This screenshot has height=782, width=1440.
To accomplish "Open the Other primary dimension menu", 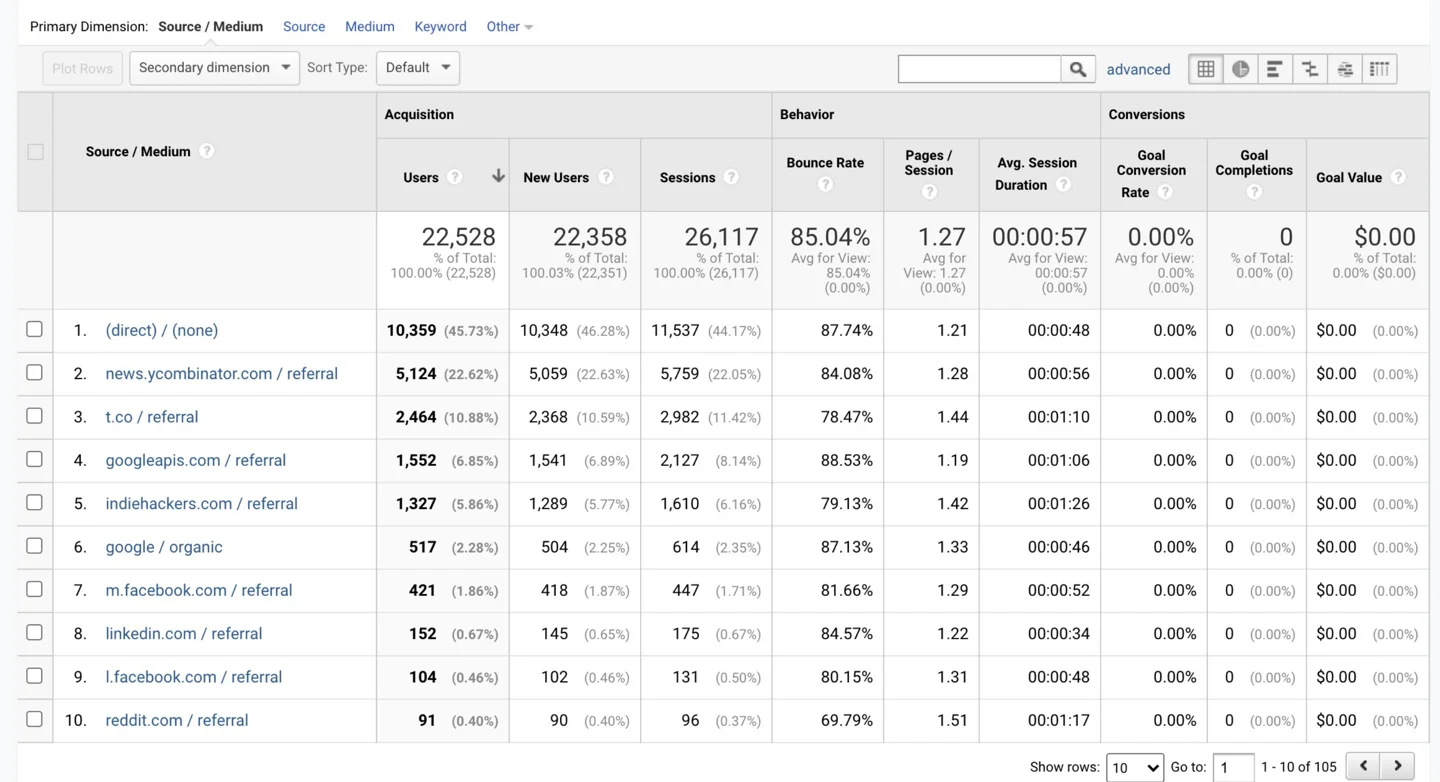I will (509, 27).
